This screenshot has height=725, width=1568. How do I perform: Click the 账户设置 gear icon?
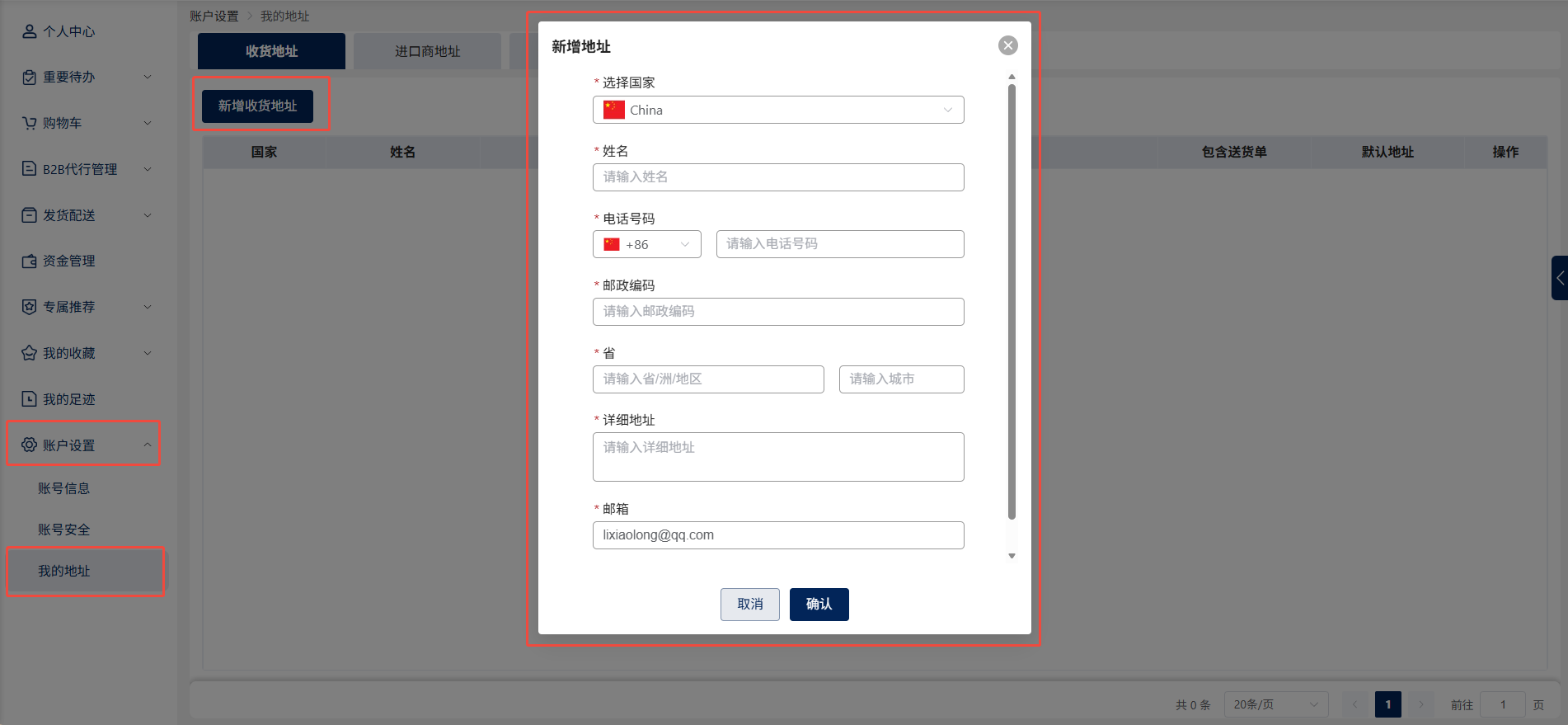(30, 445)
